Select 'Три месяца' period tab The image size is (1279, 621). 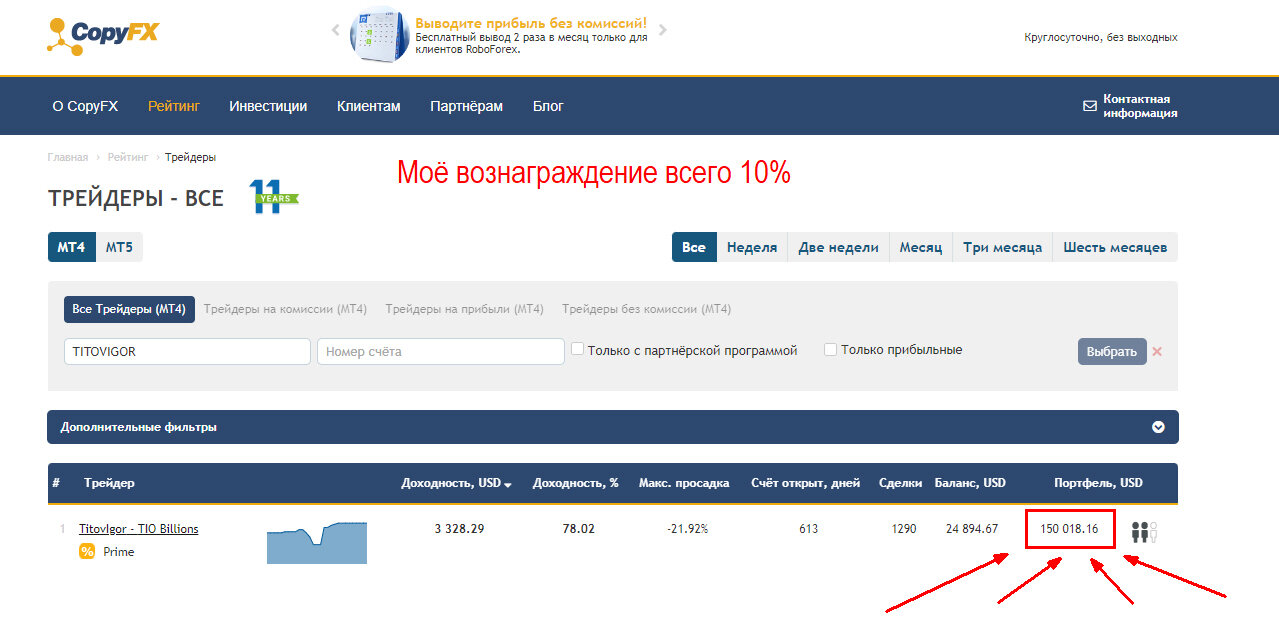pyautogui.click(x=1002, y=247)
